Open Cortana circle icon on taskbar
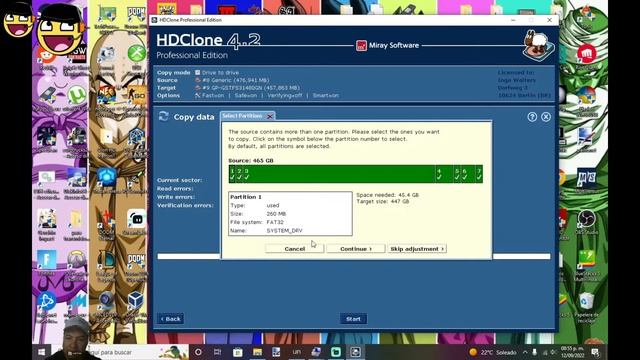Viewport: 640px width, 360px height. pos(198,352)
